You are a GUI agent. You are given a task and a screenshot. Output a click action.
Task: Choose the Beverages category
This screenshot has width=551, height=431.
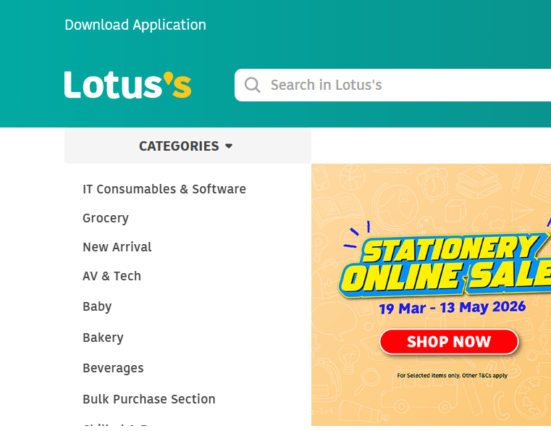[x=113, y=368]
